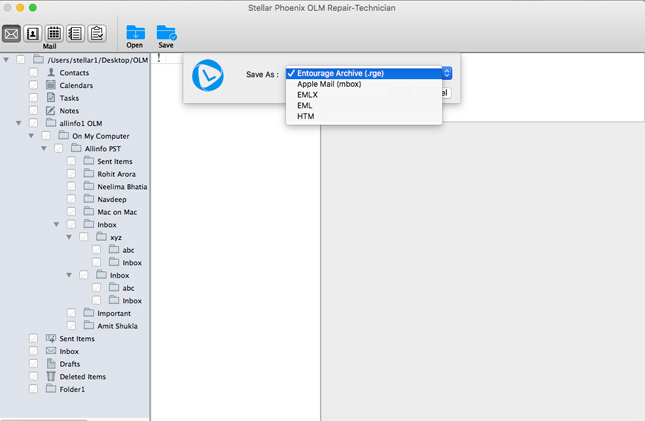Enable the Drafts folder checkbox
645x421 pixels.
34,364
